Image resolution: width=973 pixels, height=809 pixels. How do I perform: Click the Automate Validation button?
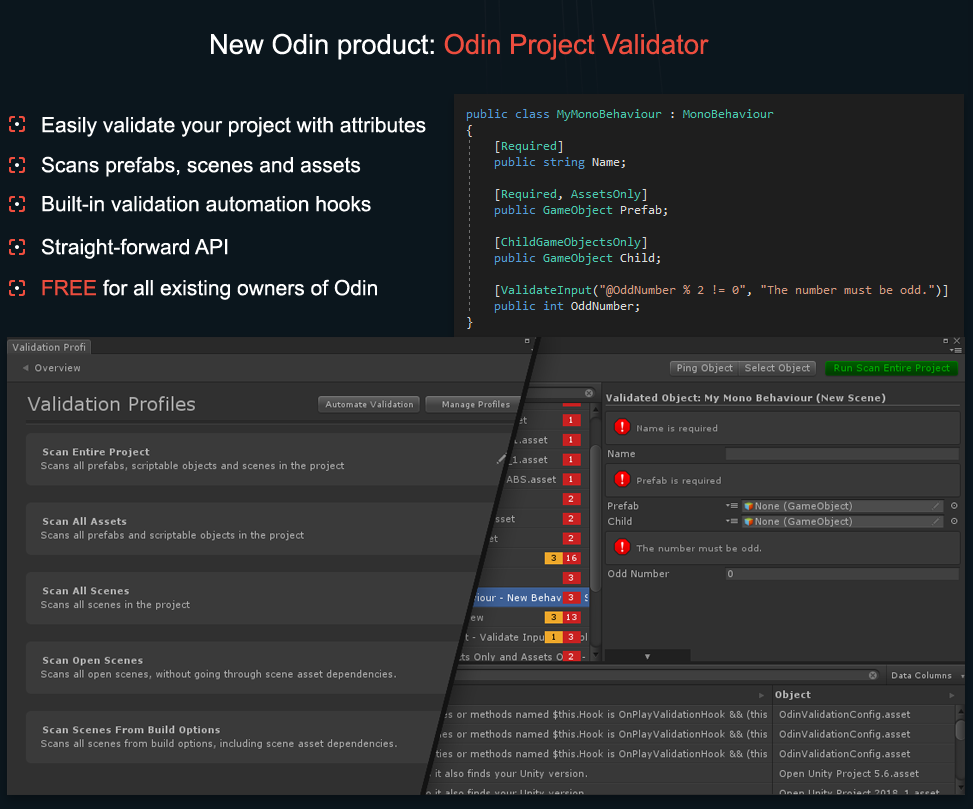point(369,404)
